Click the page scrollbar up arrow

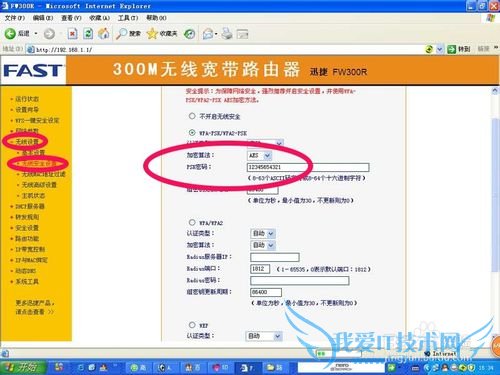click(495, 90)
